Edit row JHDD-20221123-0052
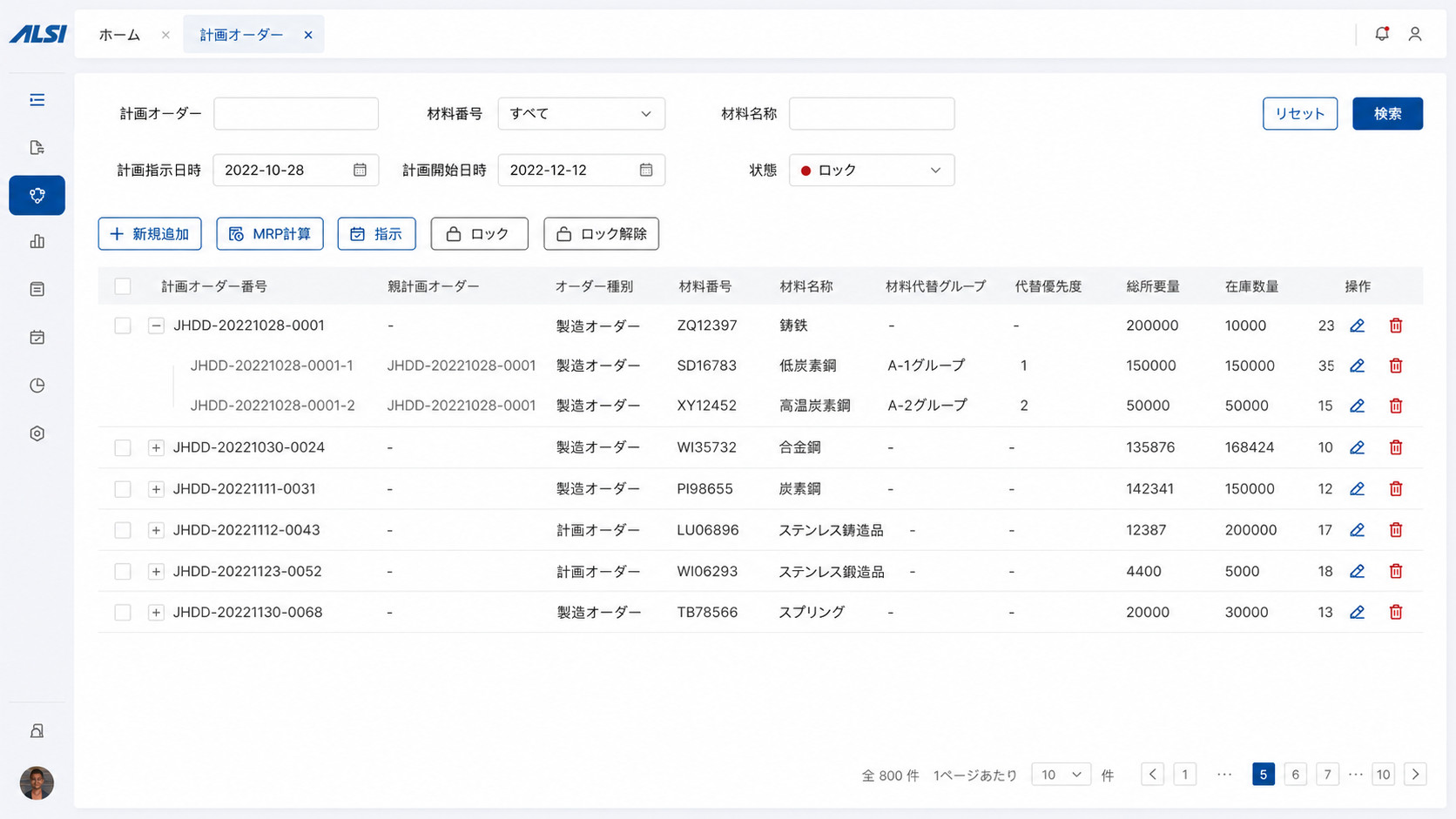The height and width of the screenshot is (819, 1456). point(1357,572)
